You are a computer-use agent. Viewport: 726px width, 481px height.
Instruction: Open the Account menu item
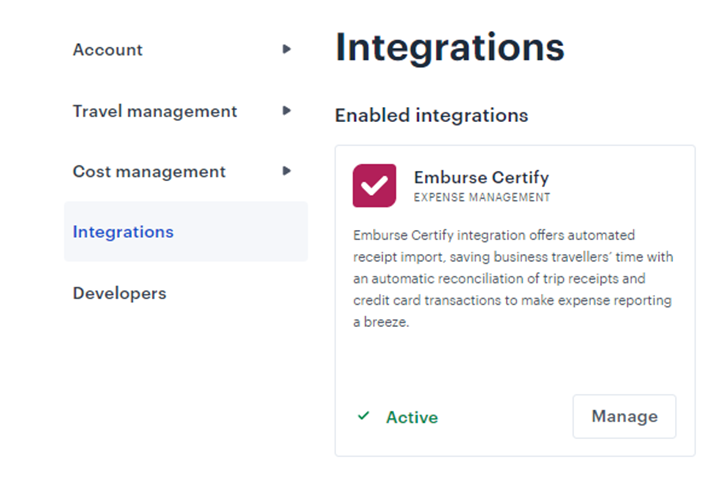(x=108, y=50)
